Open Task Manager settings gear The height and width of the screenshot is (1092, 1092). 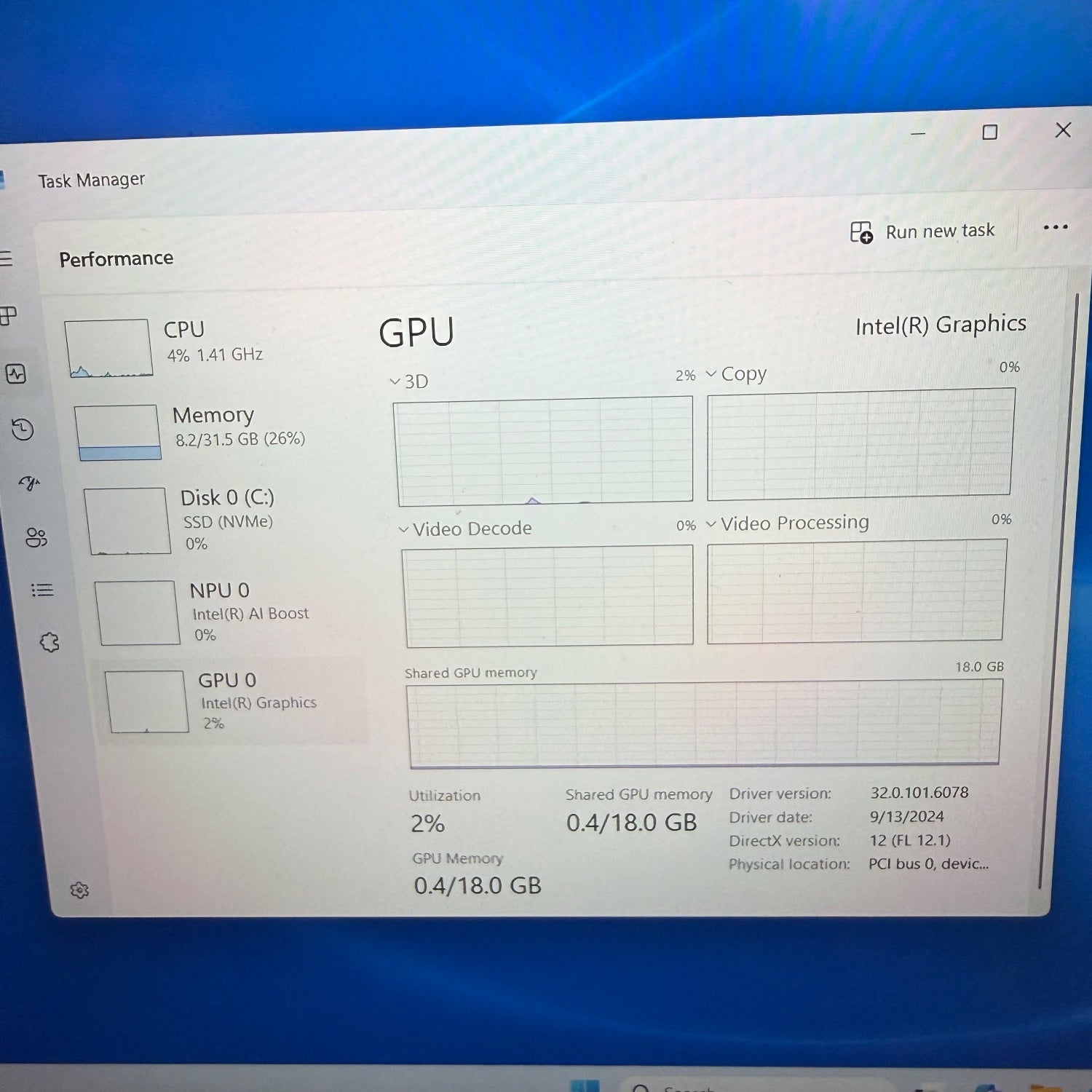coord(79,890)
